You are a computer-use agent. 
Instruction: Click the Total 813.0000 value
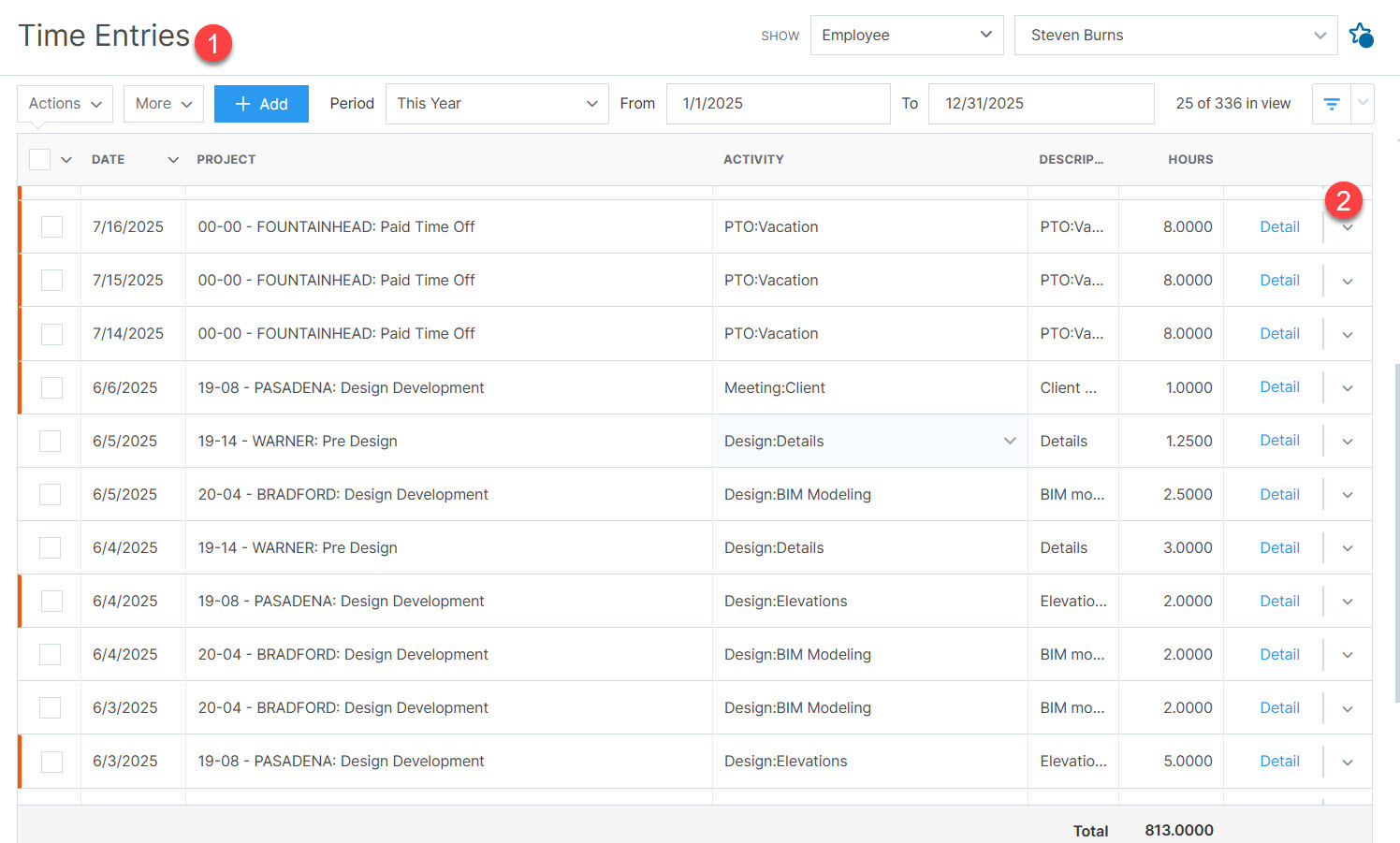[x=1179, y=830]
